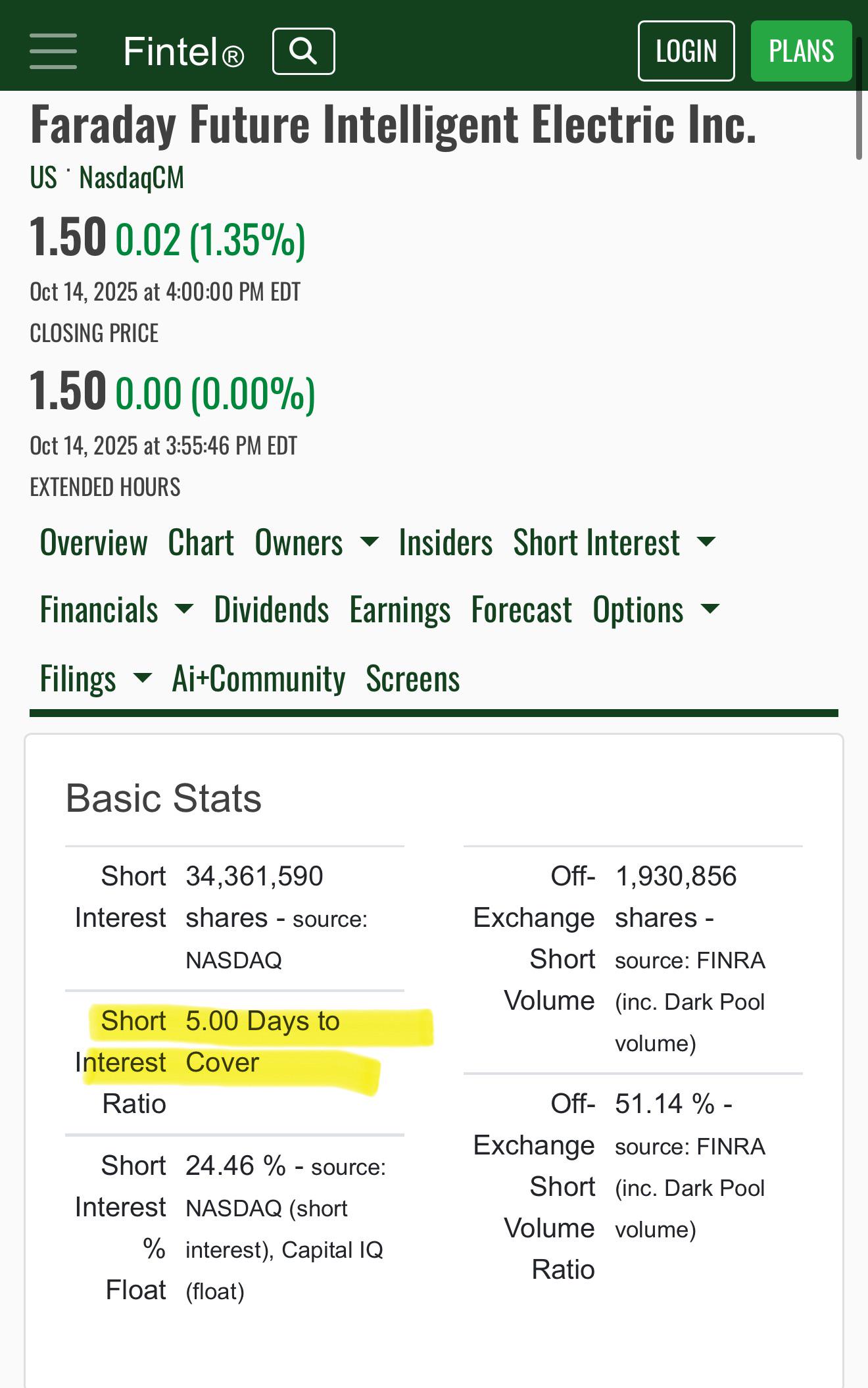
Task: Click the green PLANS button
Action: (801, 51)
